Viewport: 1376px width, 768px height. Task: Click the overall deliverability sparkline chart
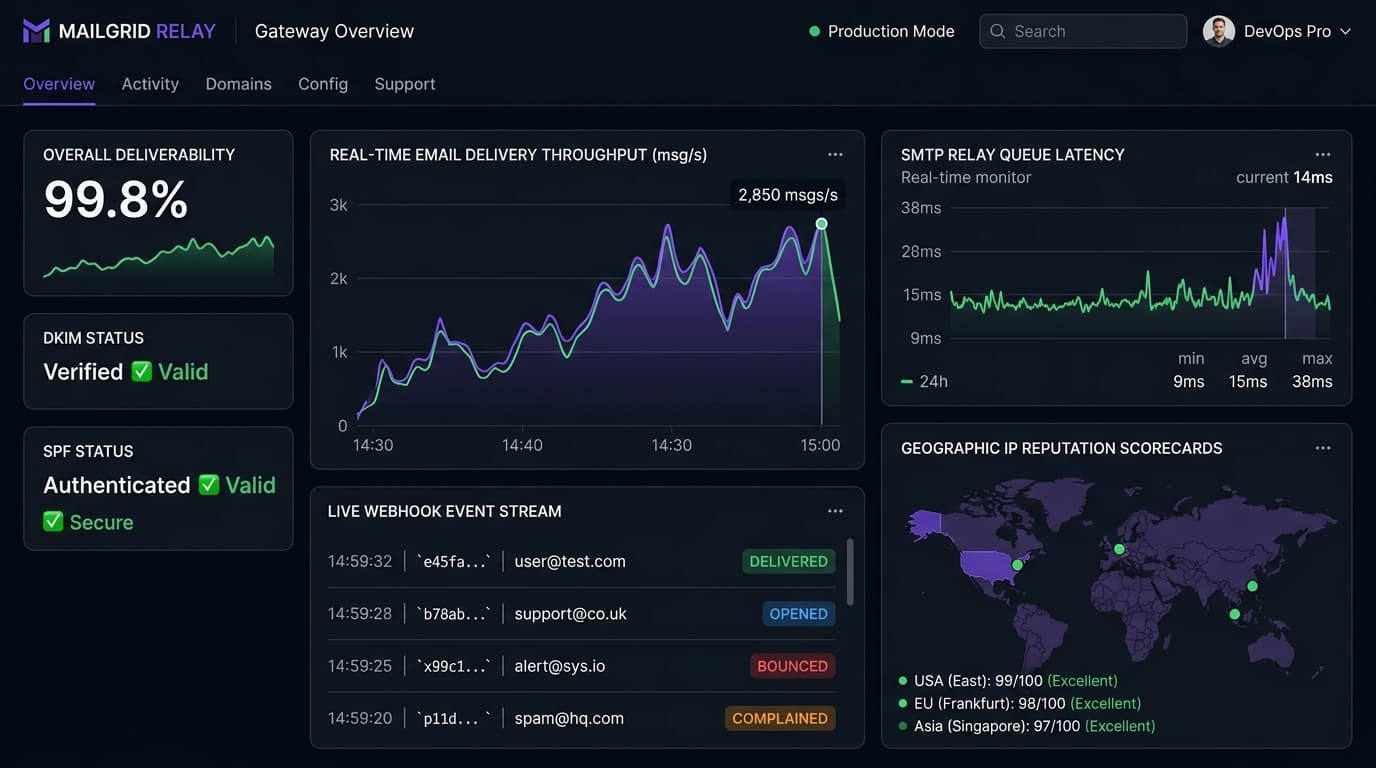click(158, 256)
